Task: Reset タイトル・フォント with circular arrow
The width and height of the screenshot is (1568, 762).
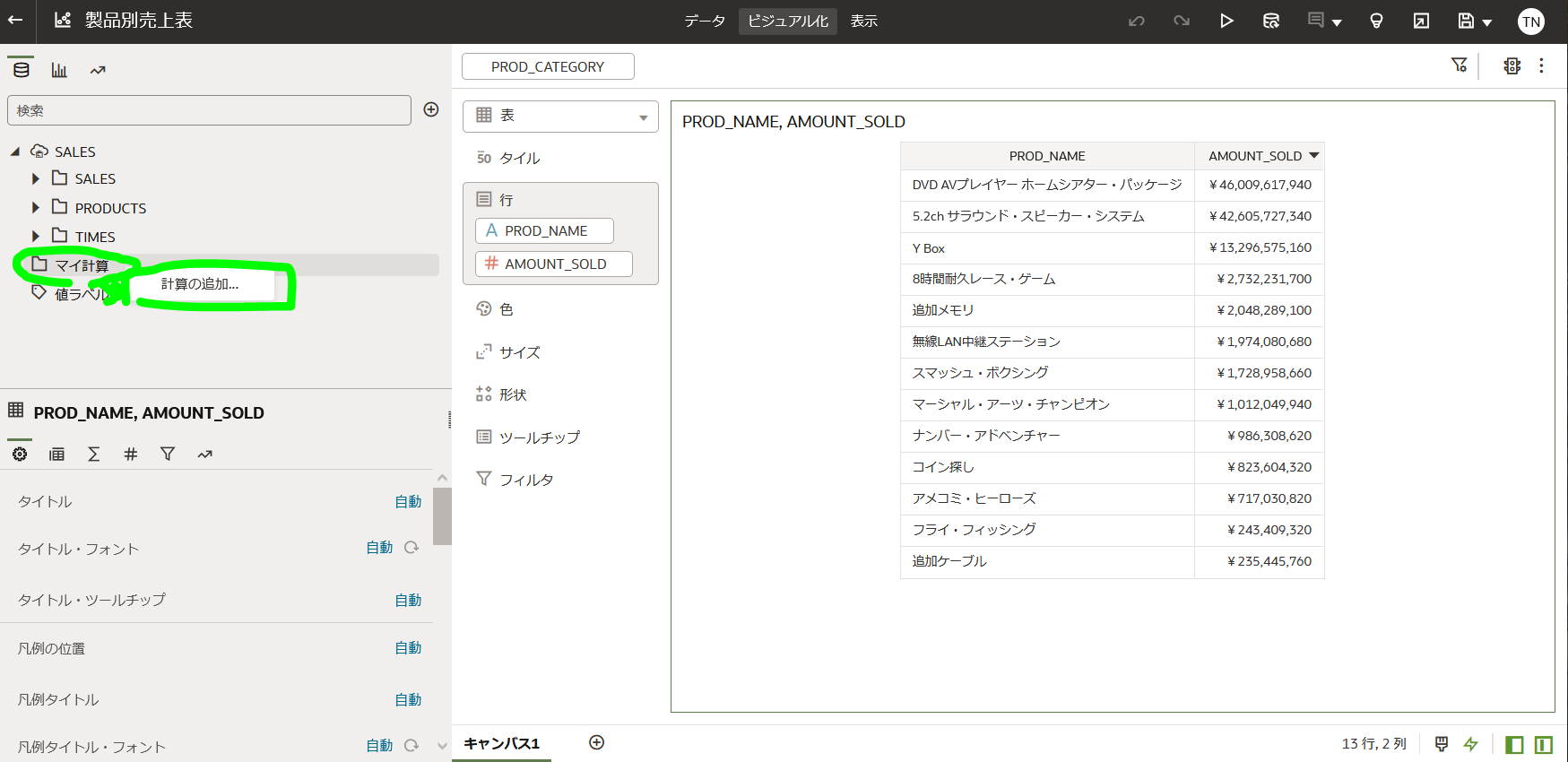Action: [411, 547]
